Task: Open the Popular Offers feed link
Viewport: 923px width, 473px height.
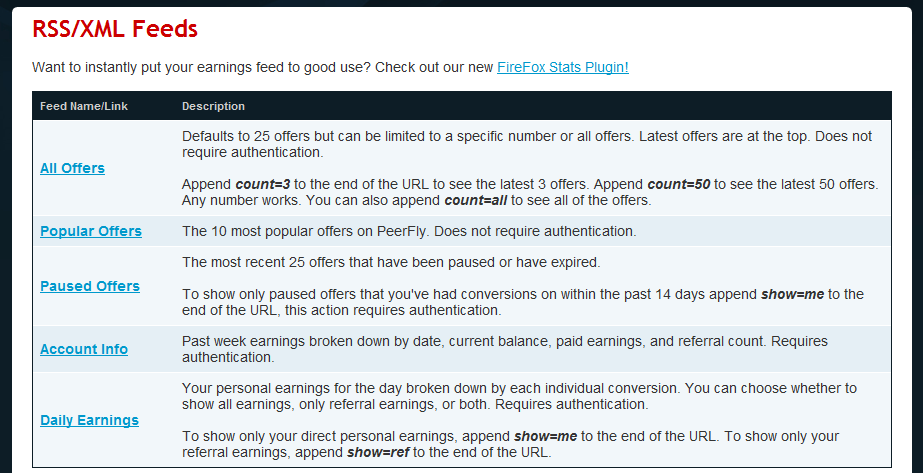Action: (91, 231)
